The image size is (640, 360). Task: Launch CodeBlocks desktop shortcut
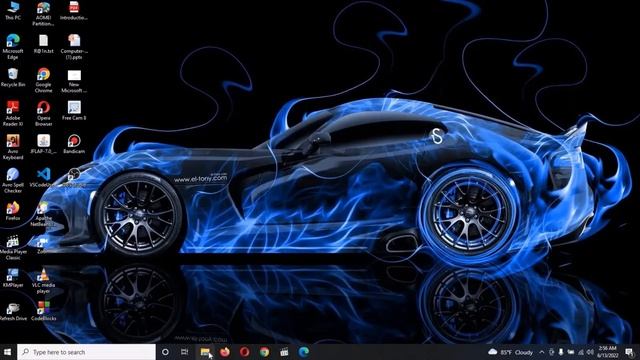pos(43,311)
